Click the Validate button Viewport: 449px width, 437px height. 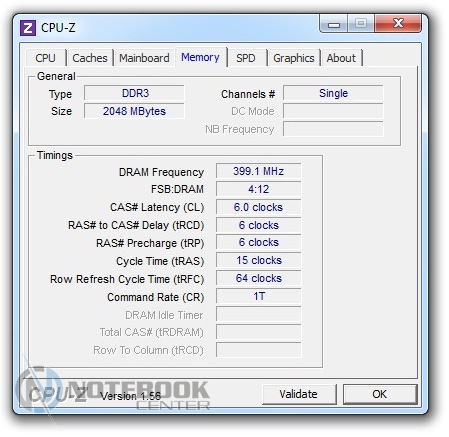point(299,394)
